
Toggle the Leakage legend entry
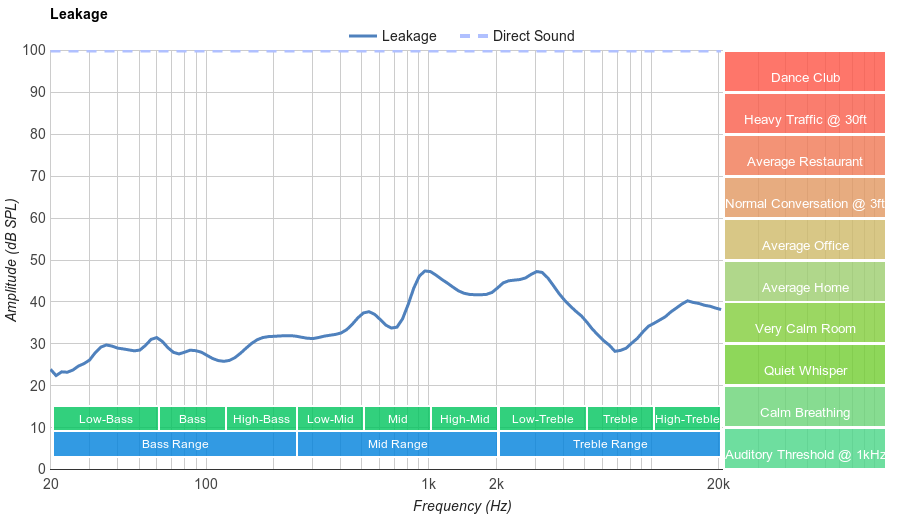point(393,36)
